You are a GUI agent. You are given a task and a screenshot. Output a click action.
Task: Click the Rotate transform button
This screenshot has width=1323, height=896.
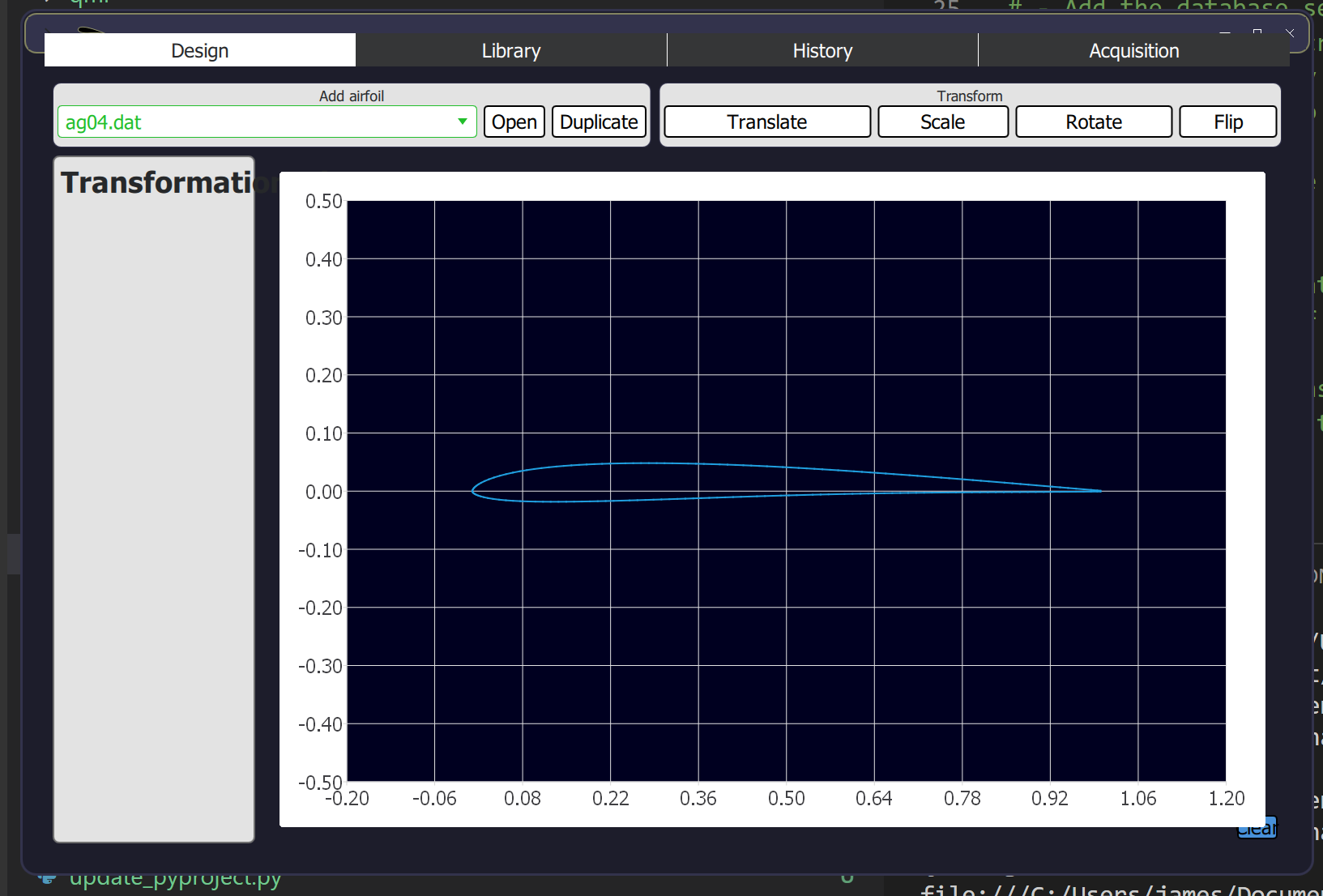tap(1094, 122)
